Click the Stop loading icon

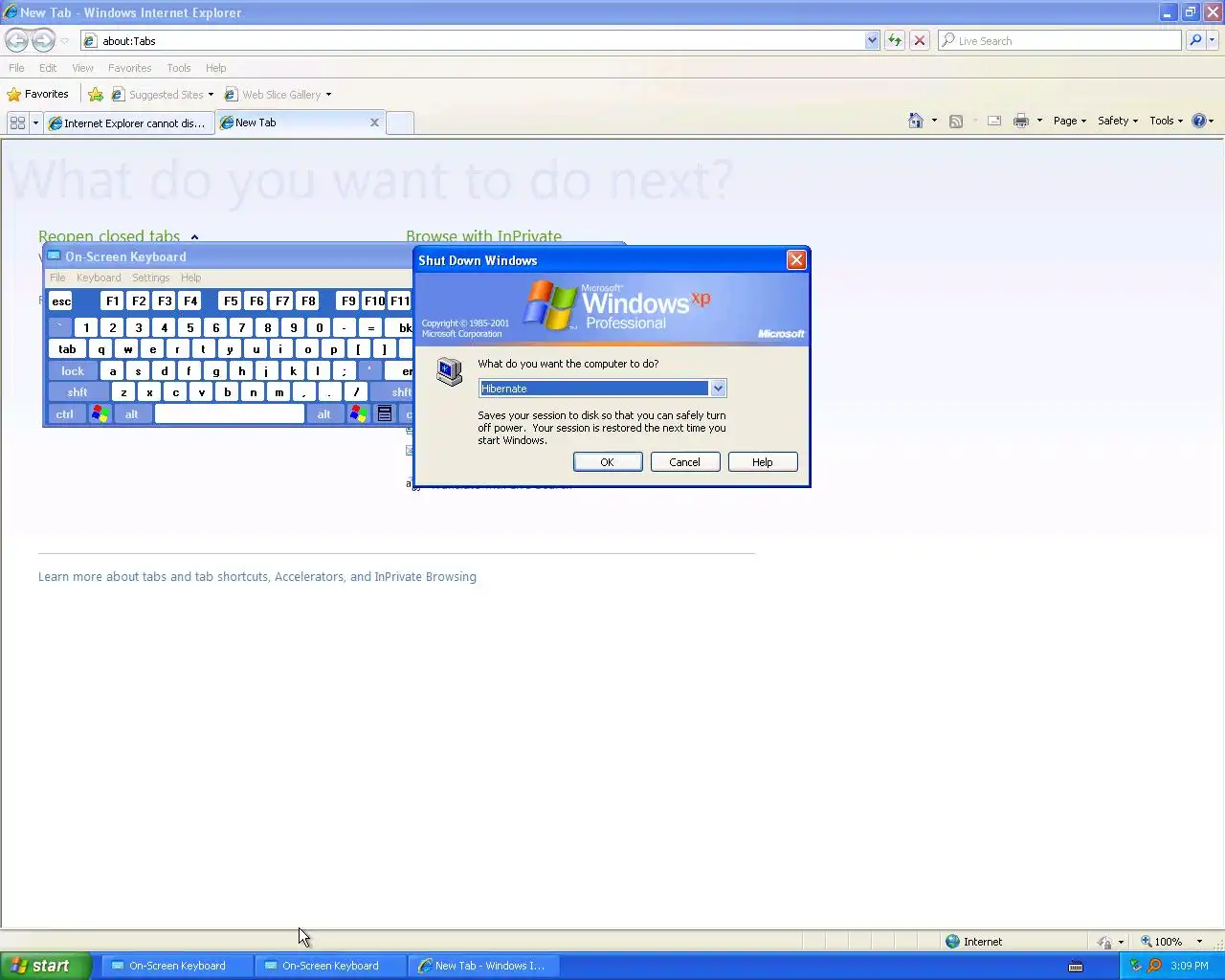point(920,40)
